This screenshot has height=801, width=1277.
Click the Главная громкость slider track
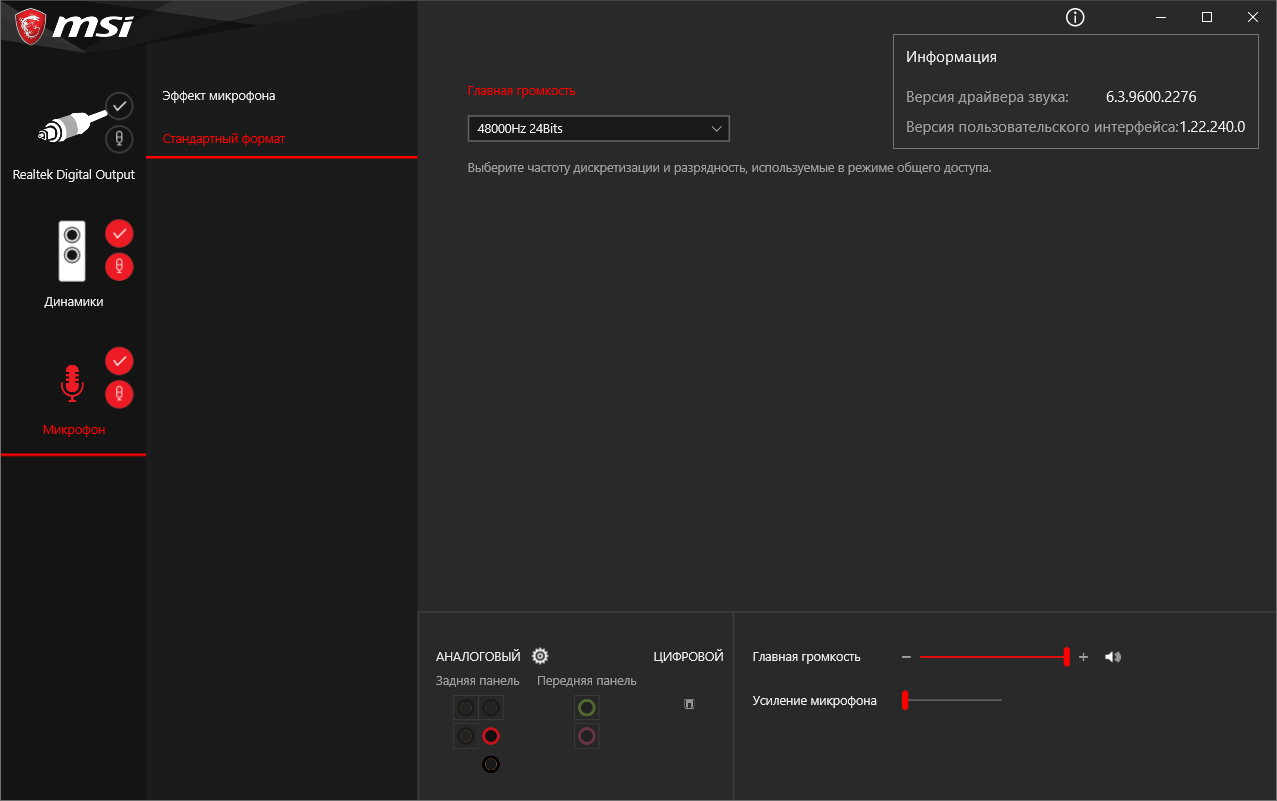point(993,657)
